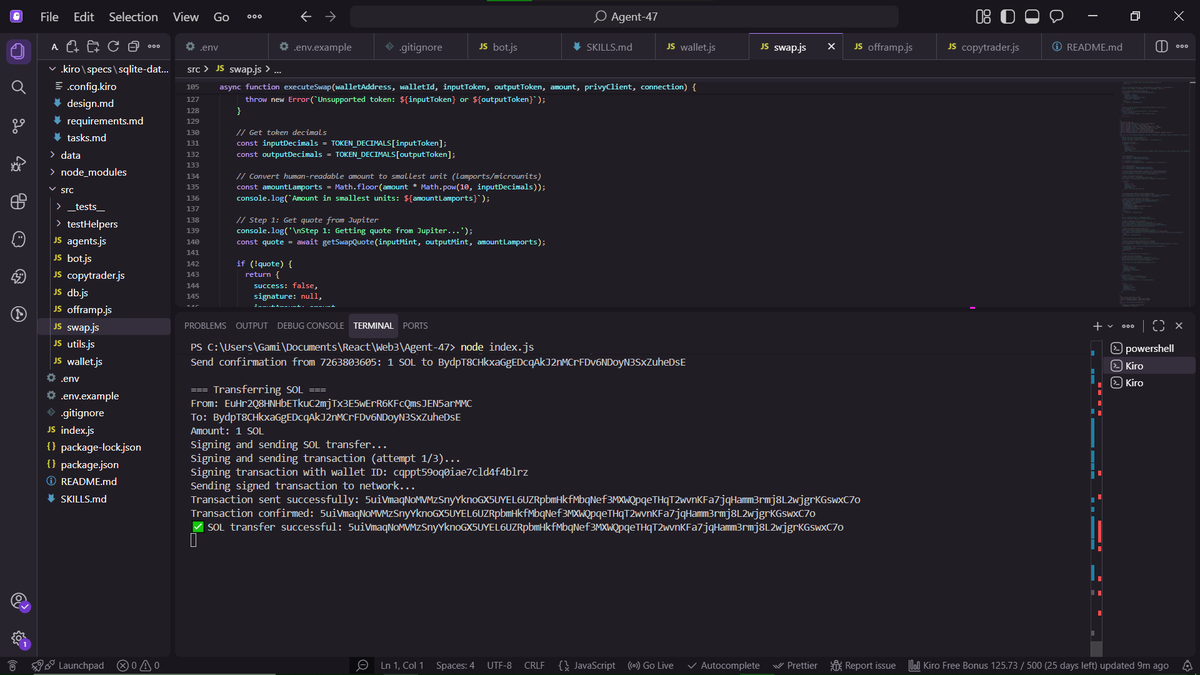The image size is (1200, 675).
Task: Go back using the left arrow
Action: pyautogui.click(x=306, y=17)
